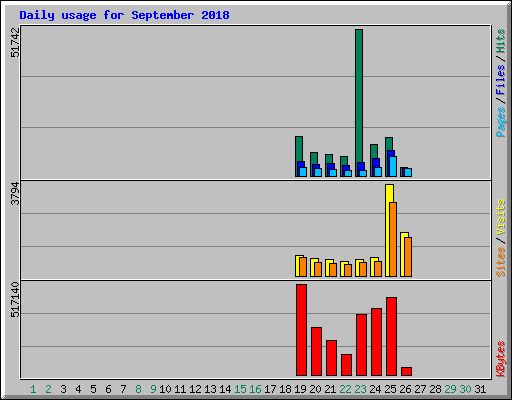This screenshot has height=400, width=512.
Task: Click the 3794 axis value label
Action: [15, 193]
